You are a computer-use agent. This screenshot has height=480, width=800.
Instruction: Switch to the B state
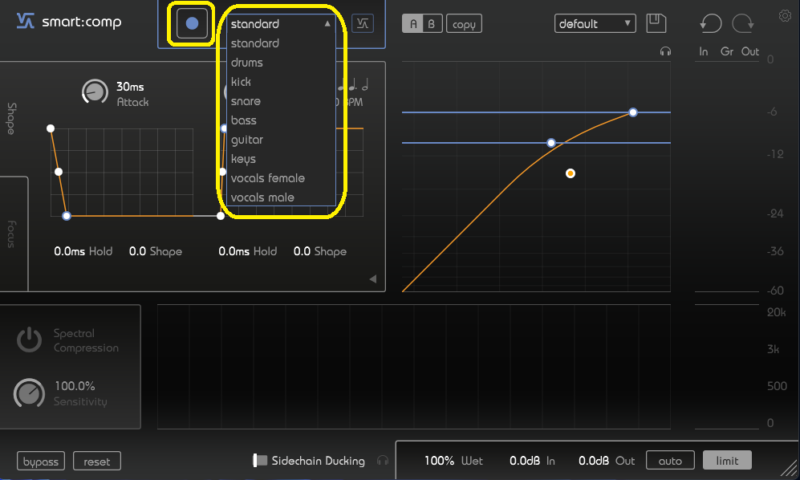[x=430, y=23]
